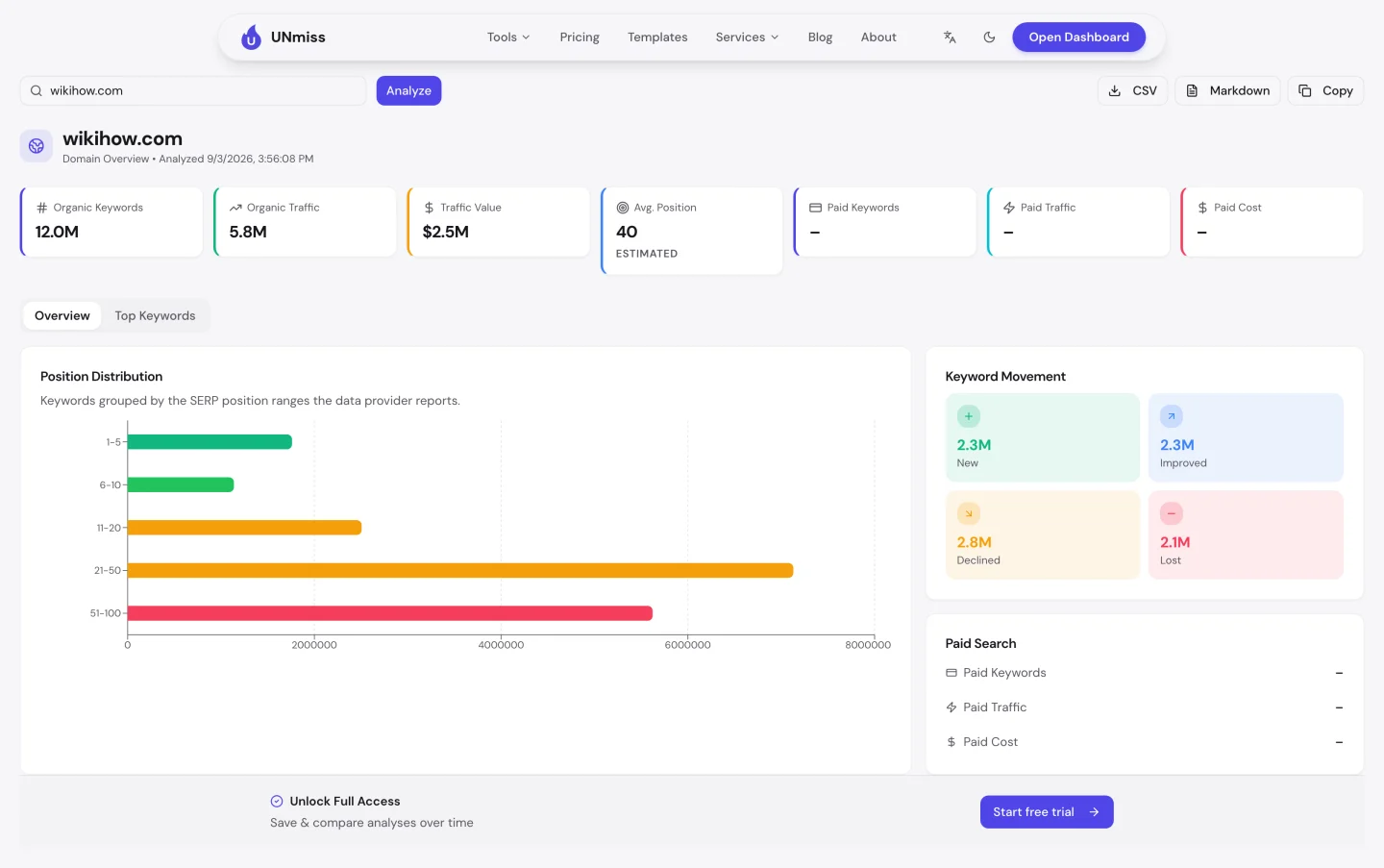This screenshot has height=868, width=1384.
Task: Click the Keyword Movement heading
Action: [1005, 377]
